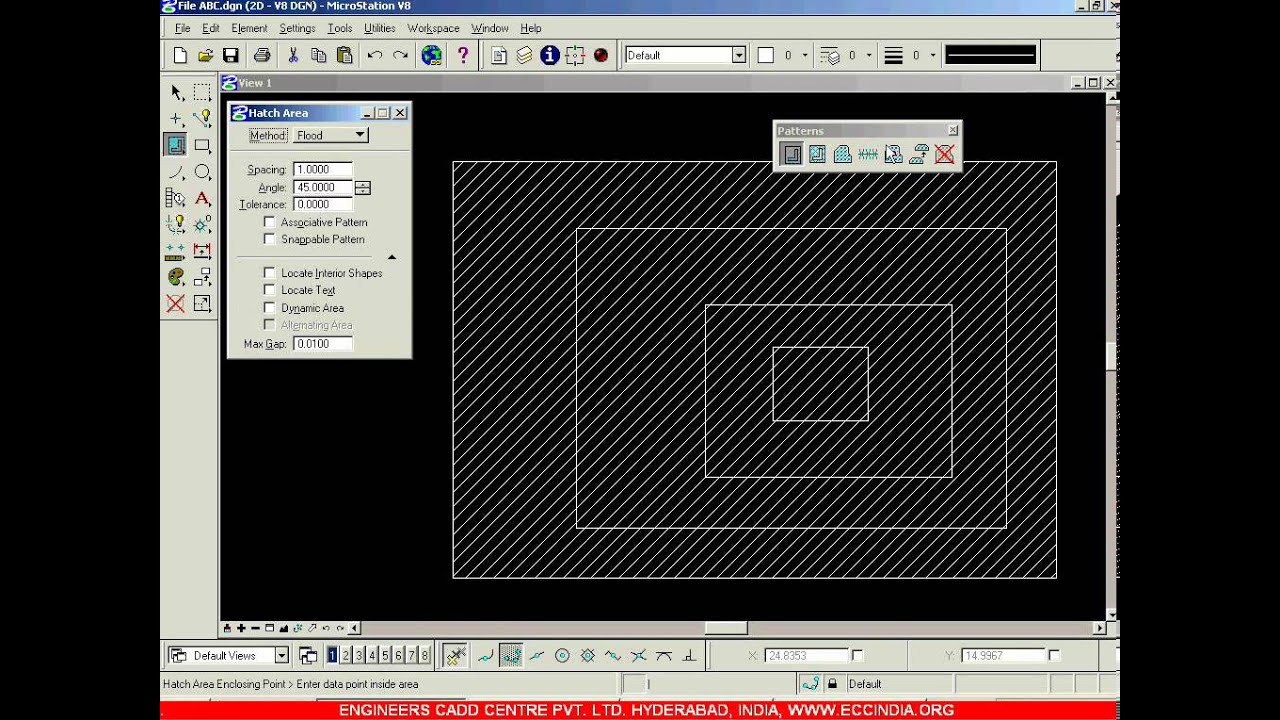The width and height of the screenshot is (1280, 720).
Task: Collapse extended Hatch Area settings triangle
Action: [x=392, y=257]
